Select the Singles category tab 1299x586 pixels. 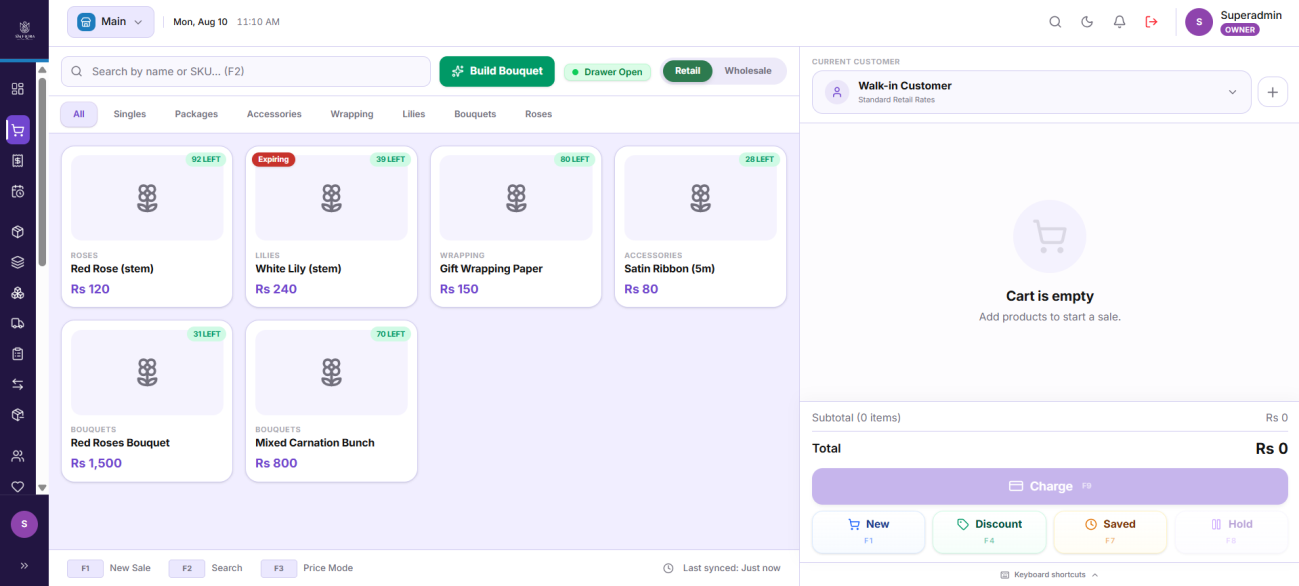pos(130,114)
